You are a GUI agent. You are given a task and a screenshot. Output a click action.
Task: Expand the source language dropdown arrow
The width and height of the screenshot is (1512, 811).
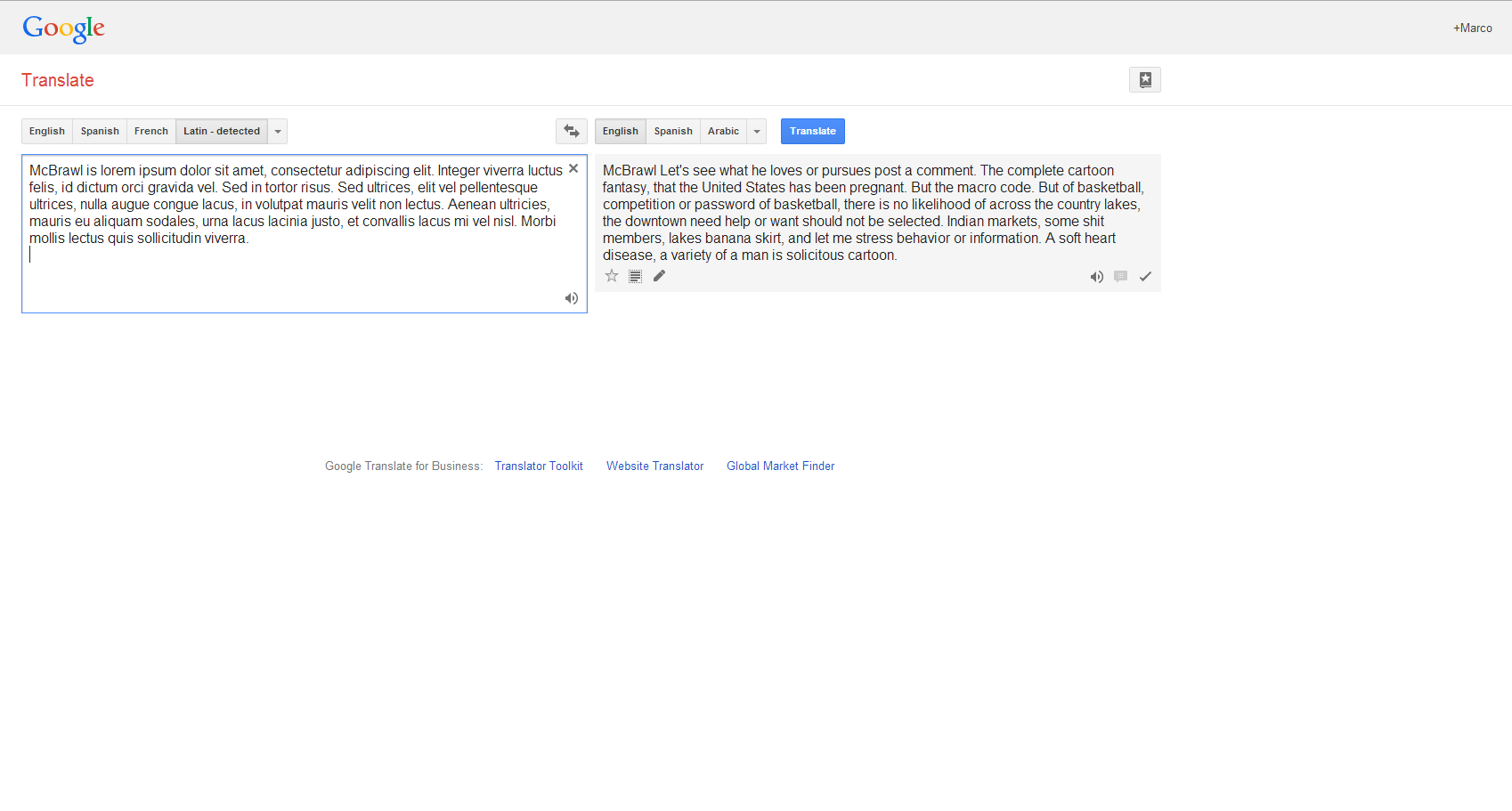[278, 131]
